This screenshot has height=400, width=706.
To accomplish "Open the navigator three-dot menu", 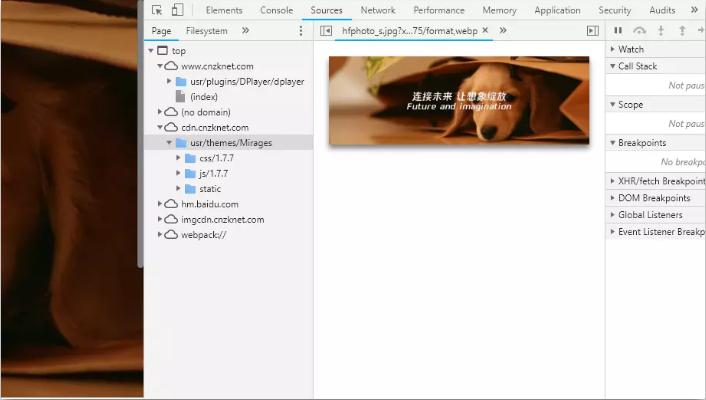I will tap(301, 31).
